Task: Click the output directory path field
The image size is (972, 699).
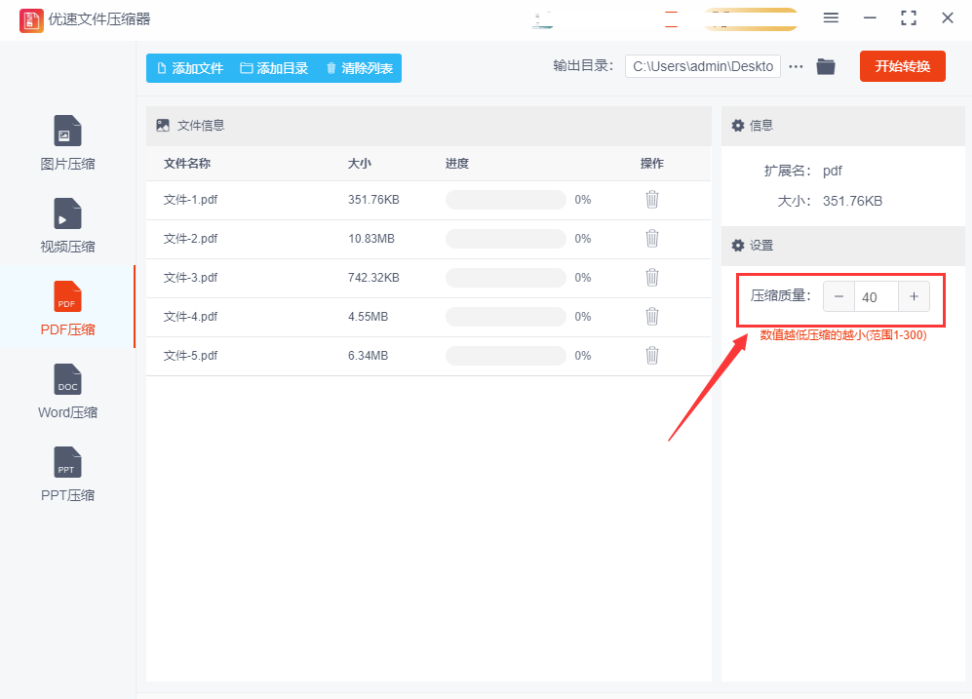Action: (702, 67)
